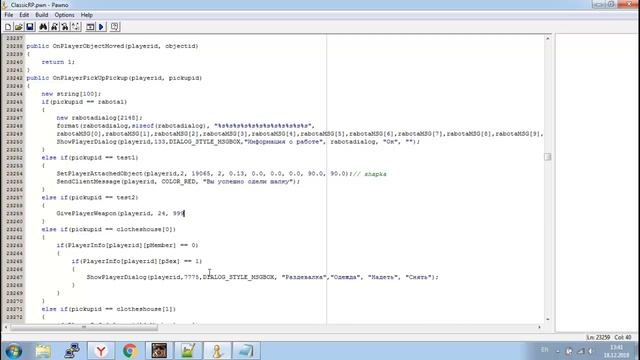This screenshot has height=360, width=640.
Task: Open the chart notepad taskbar icon
Action: click(188, 351)
